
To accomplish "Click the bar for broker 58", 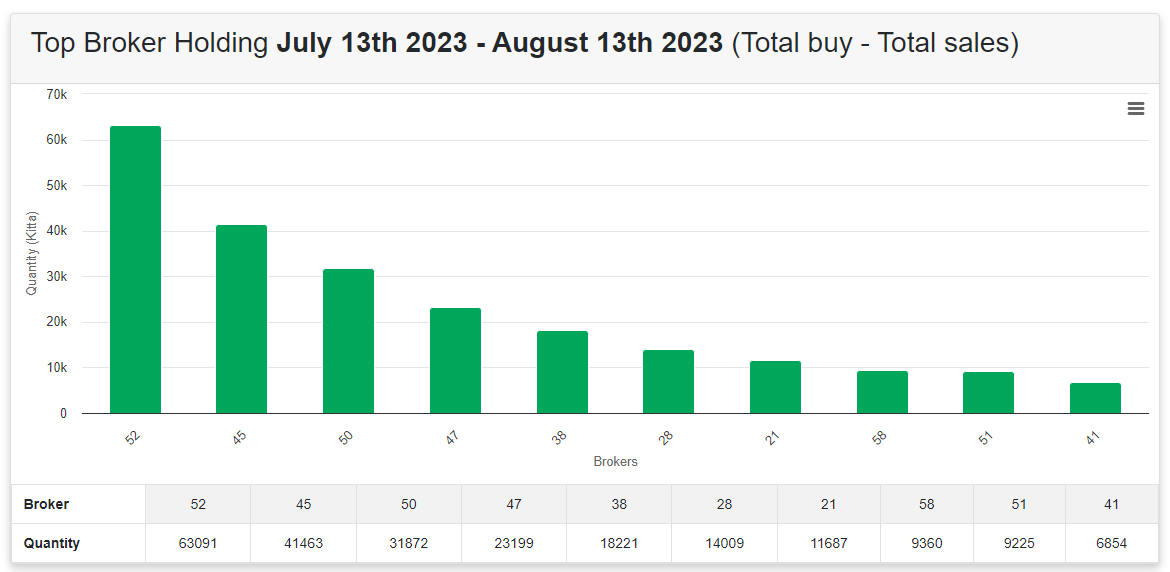I will [x=882, y=392].
